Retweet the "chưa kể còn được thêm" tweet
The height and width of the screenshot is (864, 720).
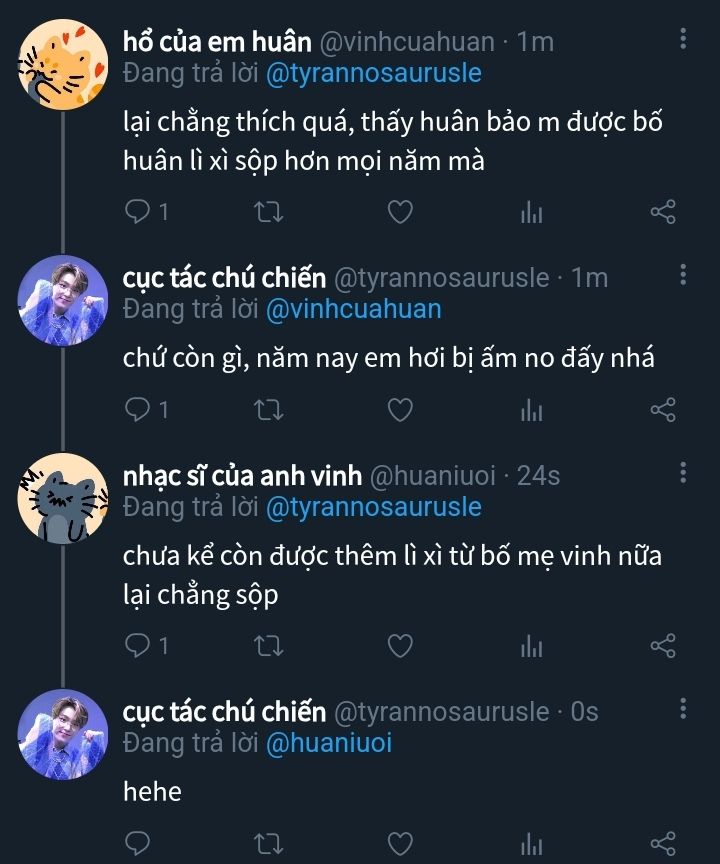pyautogui.click(x=270, y=646)
